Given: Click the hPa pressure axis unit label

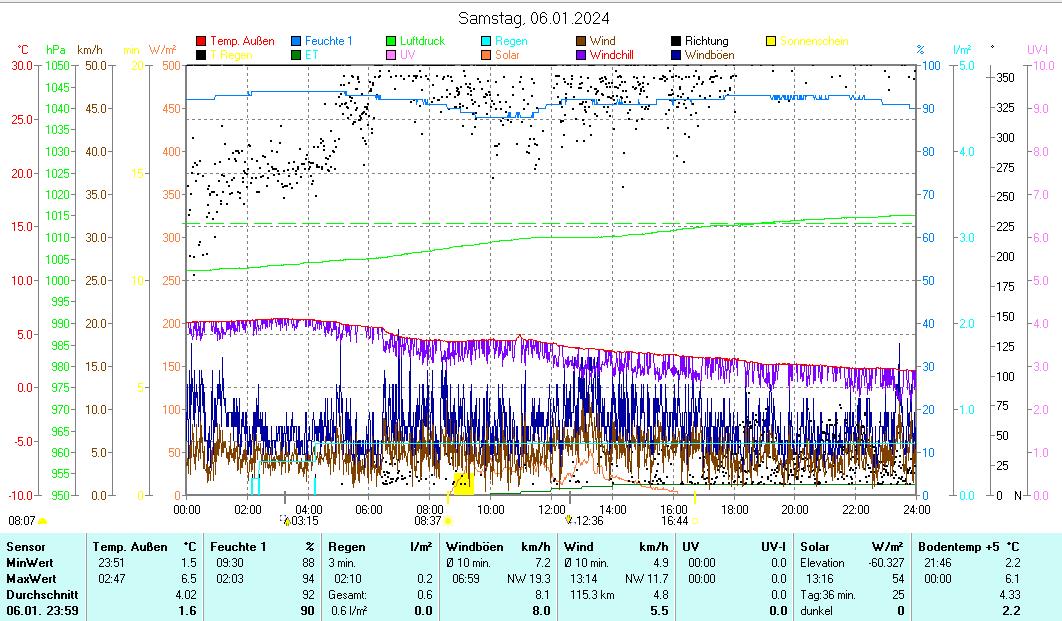Looking at the screenshot, I should (56, 49).
